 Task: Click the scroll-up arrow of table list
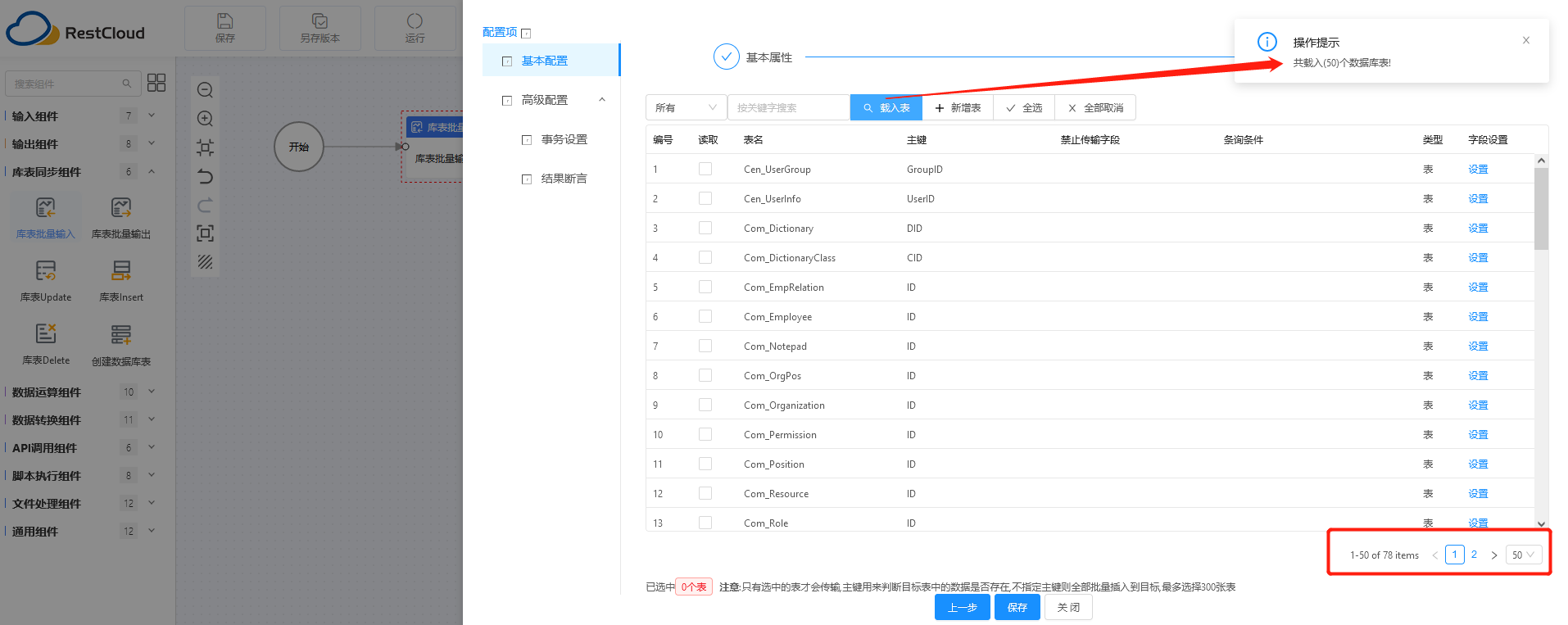(1541, 161)
